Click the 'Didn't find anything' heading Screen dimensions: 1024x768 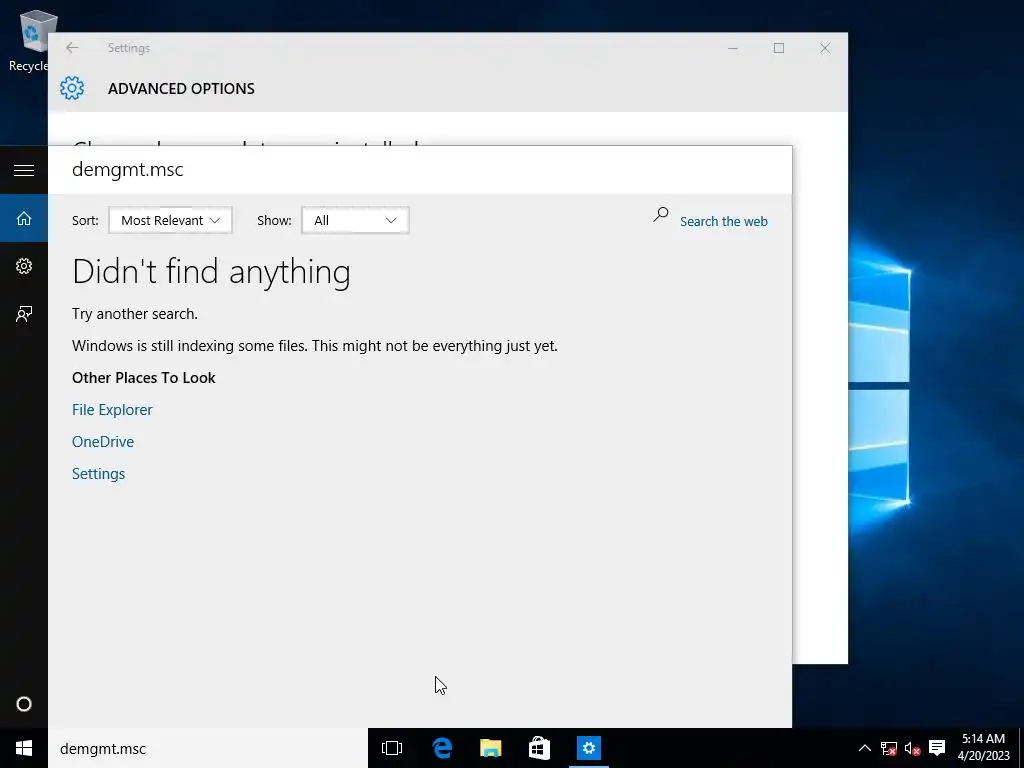tap(212, 271)
